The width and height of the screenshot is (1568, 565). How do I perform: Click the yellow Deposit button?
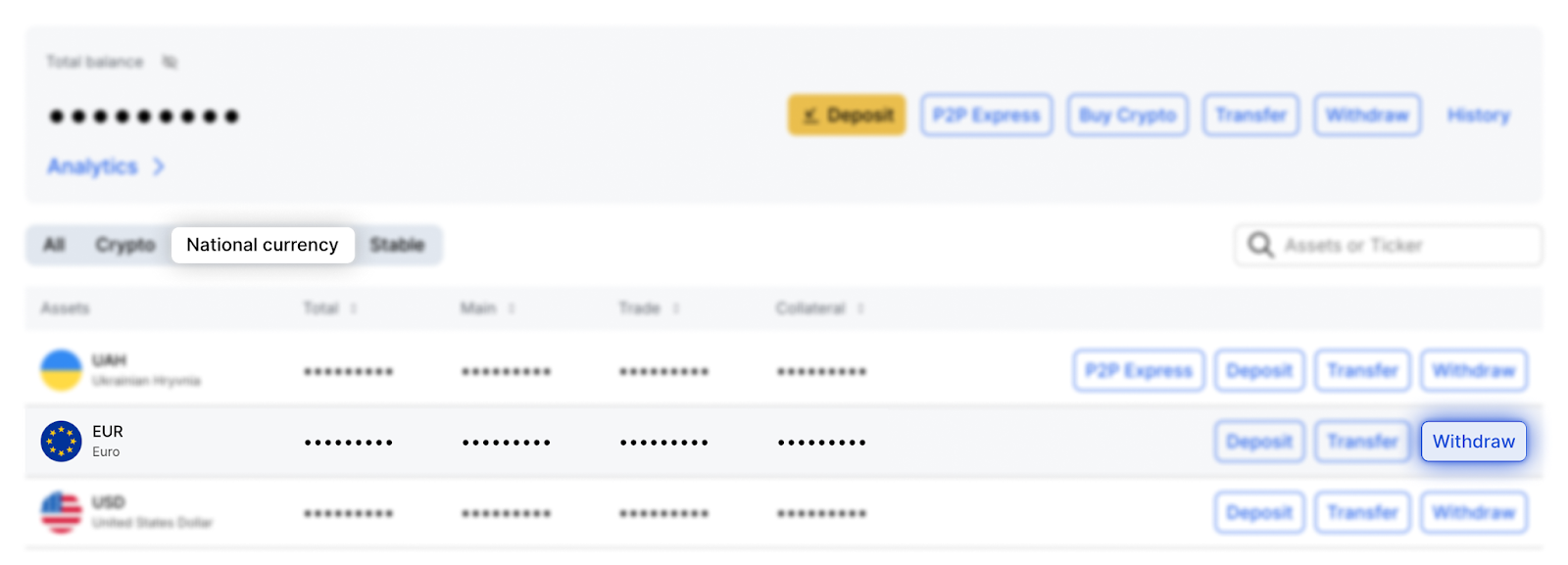coord(847,116)
